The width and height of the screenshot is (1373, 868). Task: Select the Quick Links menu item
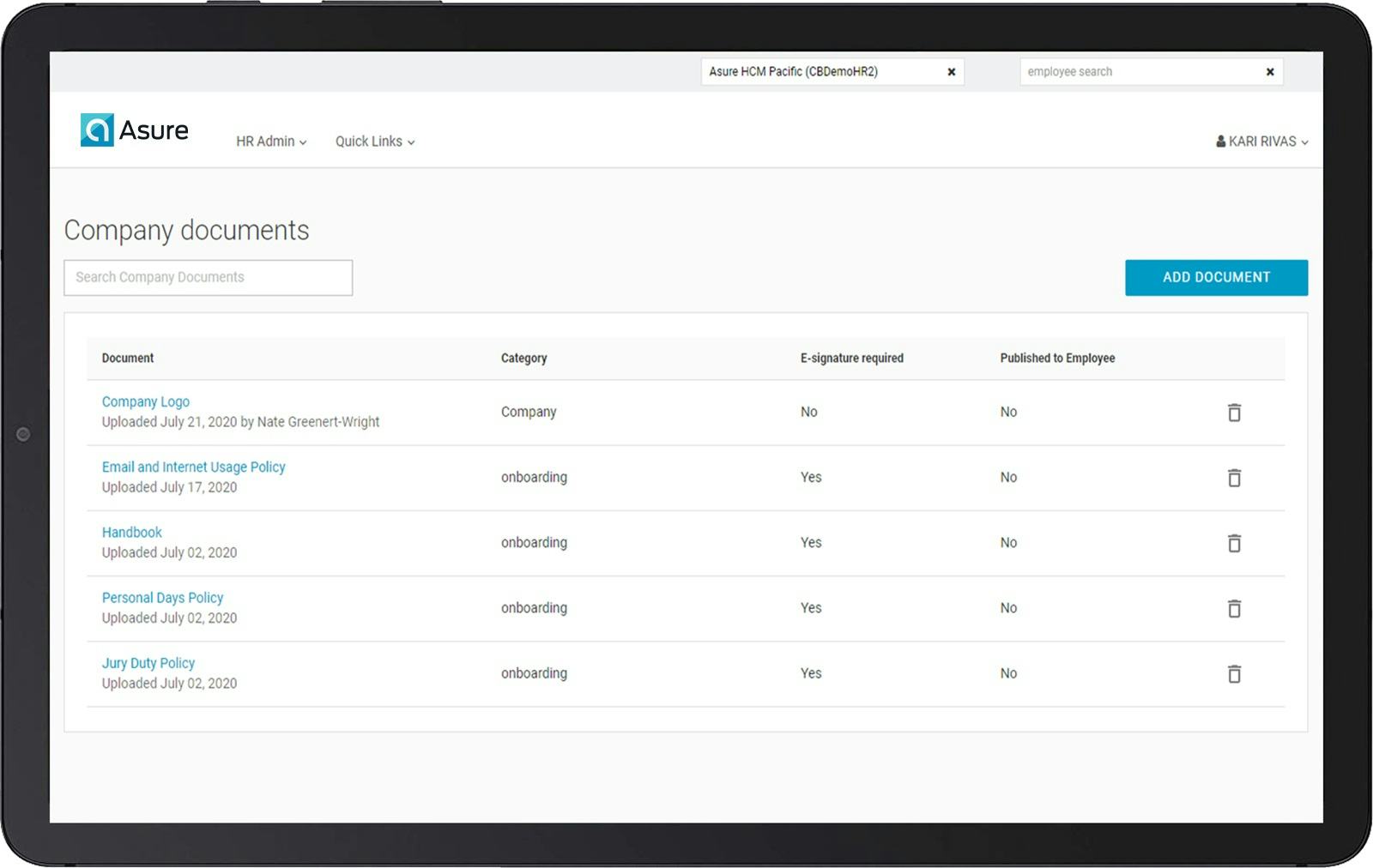(x=369, y=142)
